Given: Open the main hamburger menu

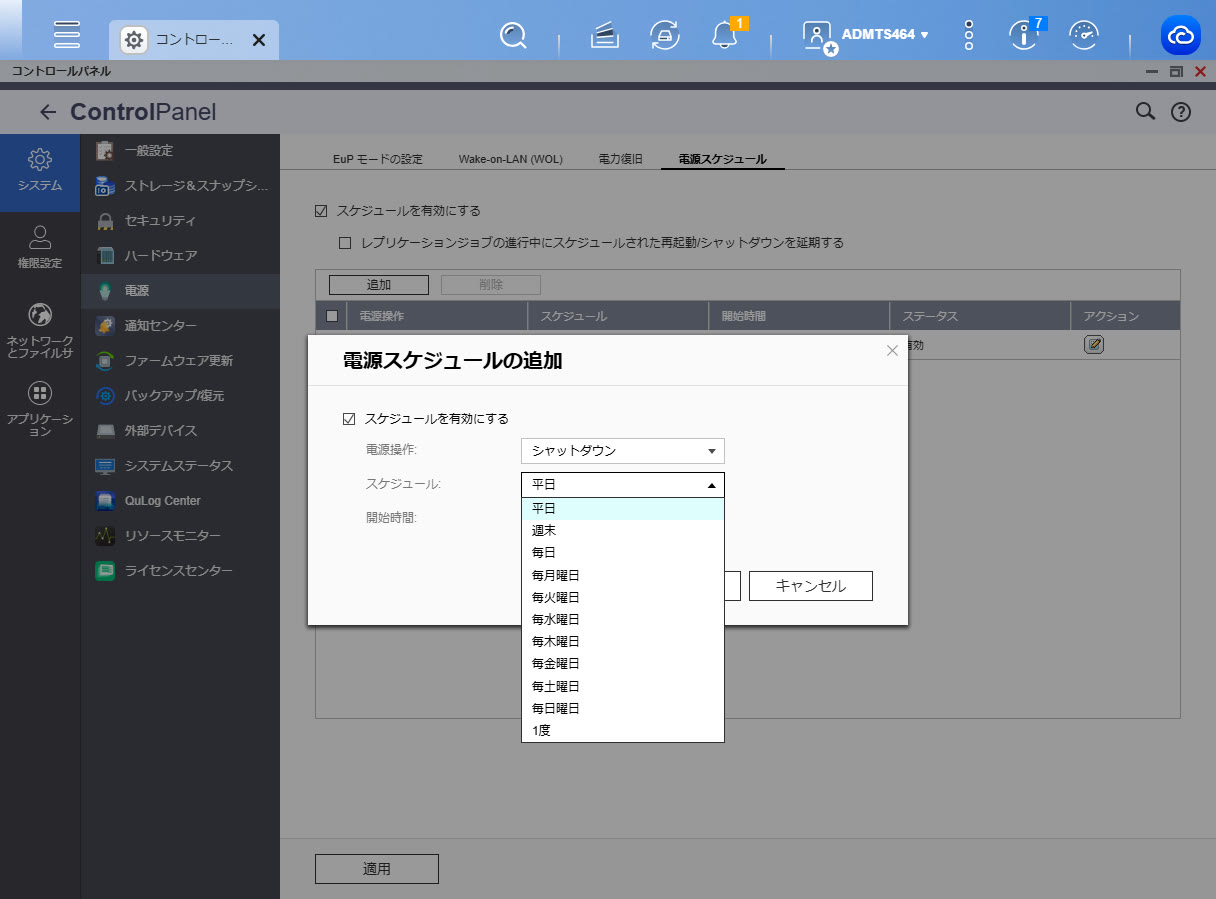Looking at the screenshot, I should tap(67, 34).
